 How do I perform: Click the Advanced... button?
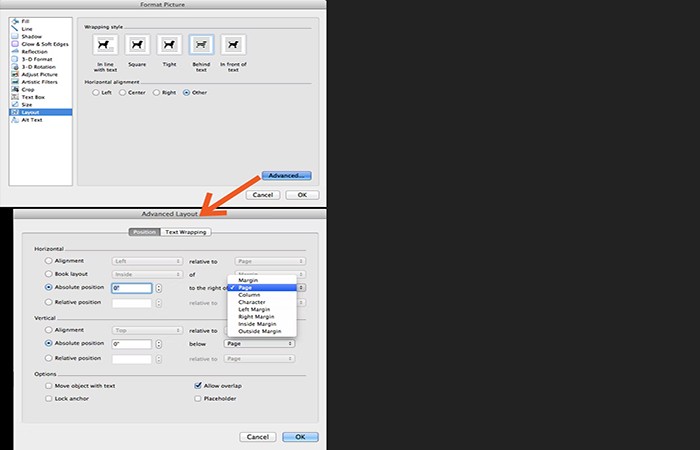point(287,175)
